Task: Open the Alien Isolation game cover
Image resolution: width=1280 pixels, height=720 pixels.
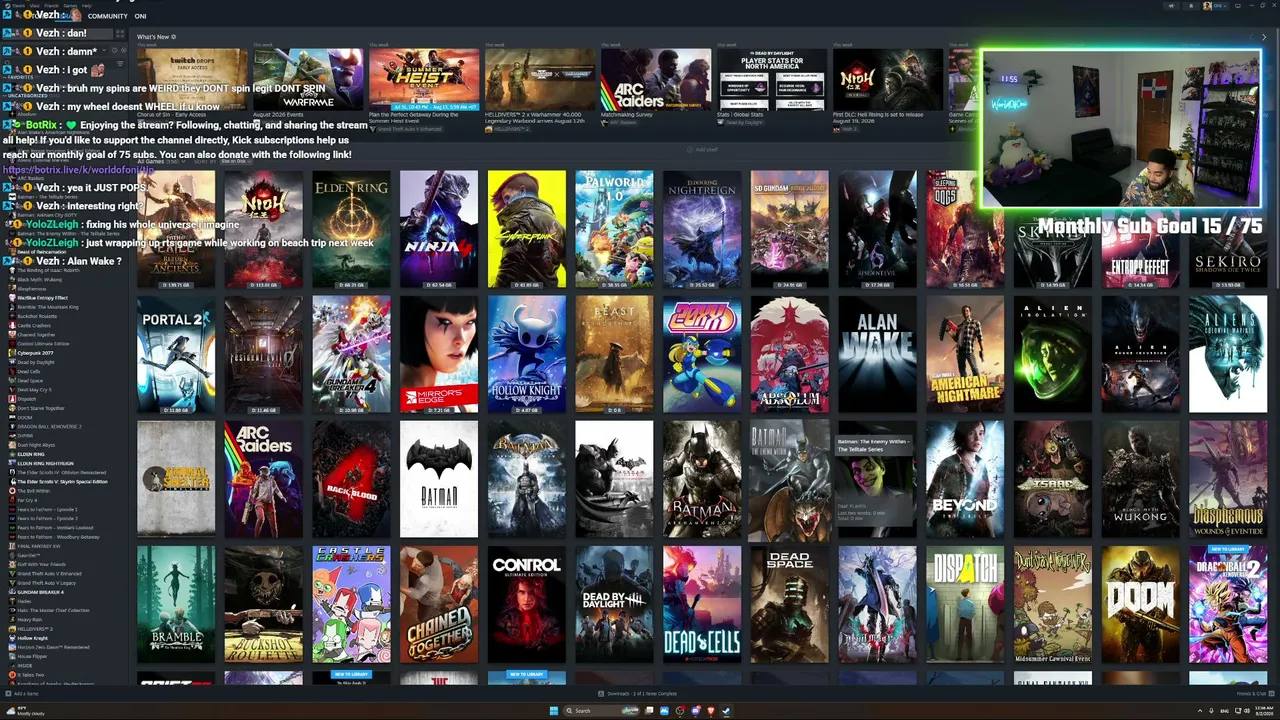Action: tap(1052, 354)
